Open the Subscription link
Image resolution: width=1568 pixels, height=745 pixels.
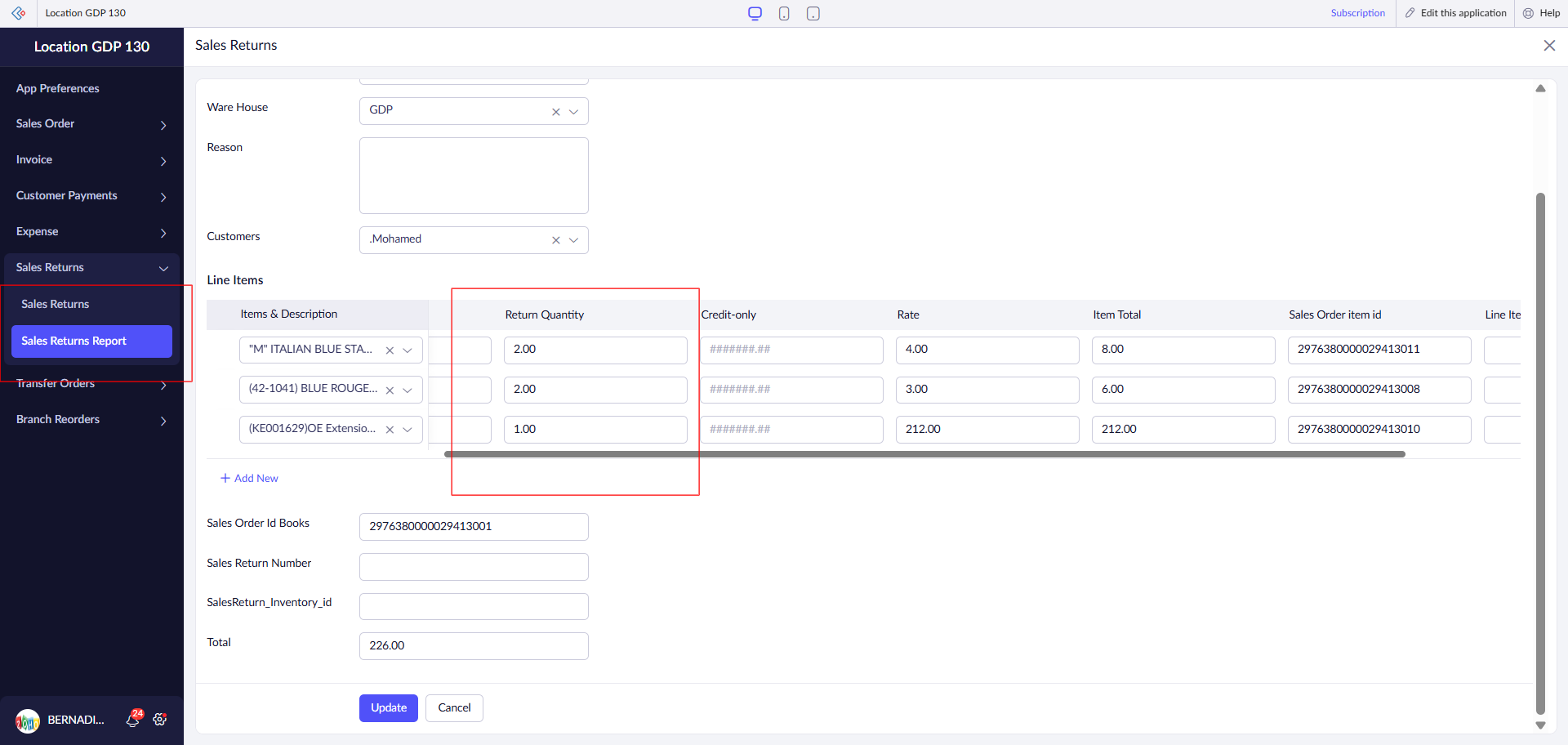(x=1358, y=13)
